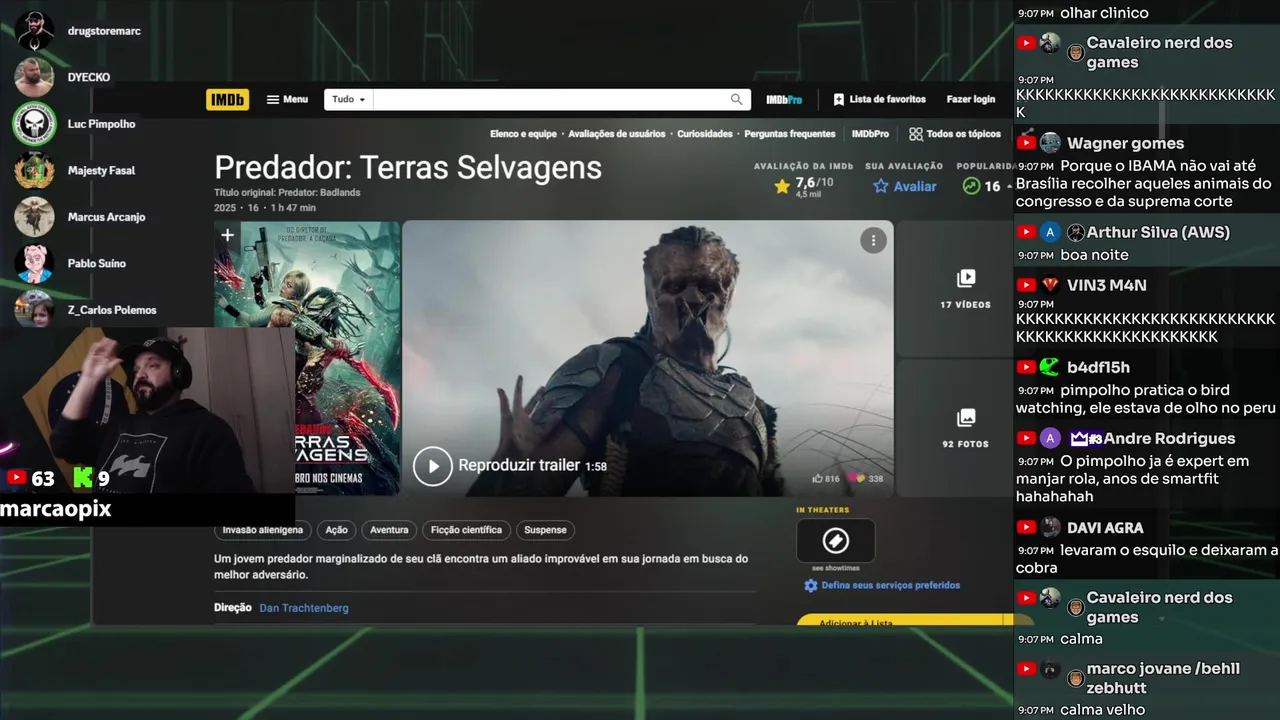Click Arthur Silva (AWS) chat username
Viewport: 1280px width, 720px height.
[x=1158, y=232]
